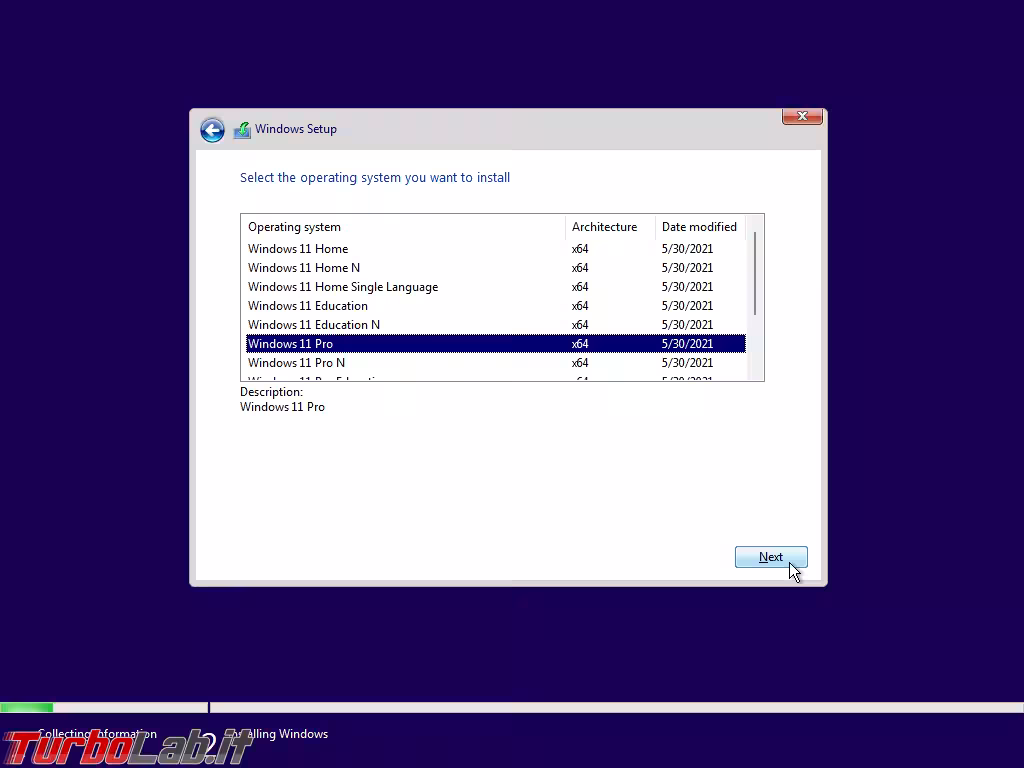Click the 5/30/2021 date for Windows 11 Pro N

click(687, 363)
